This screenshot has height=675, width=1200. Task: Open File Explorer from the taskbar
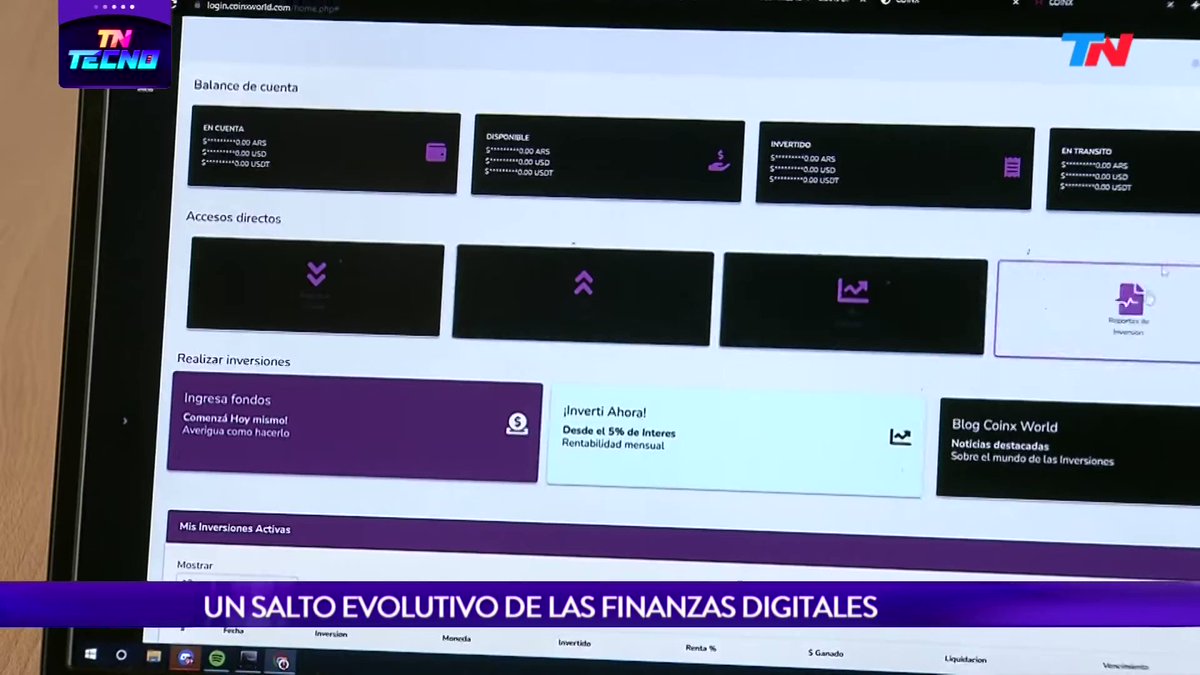pyautogui.click(x=153, y=656)
